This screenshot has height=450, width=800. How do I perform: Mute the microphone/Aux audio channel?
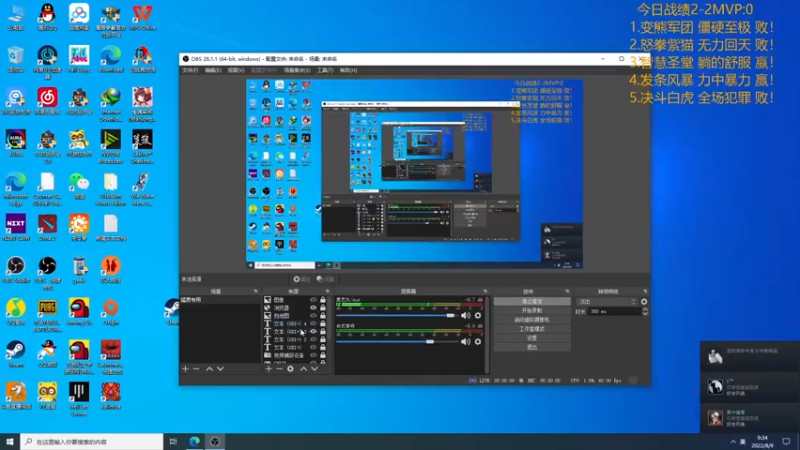465,315
